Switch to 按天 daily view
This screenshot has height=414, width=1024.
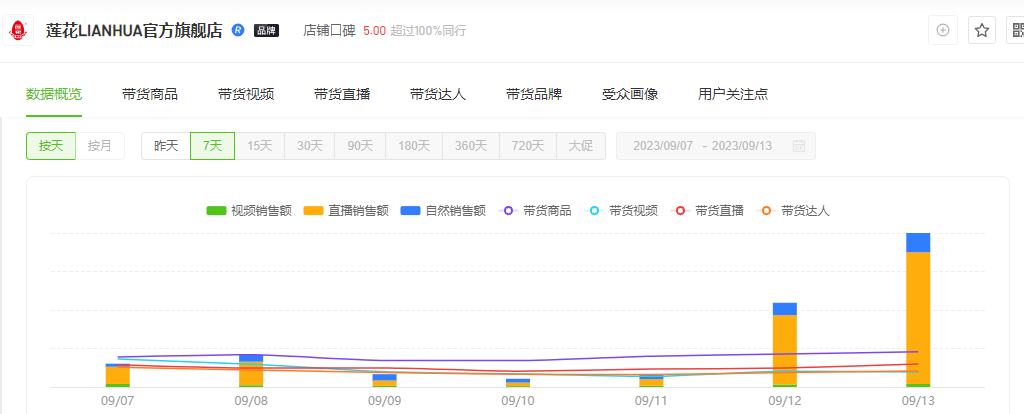51,146
